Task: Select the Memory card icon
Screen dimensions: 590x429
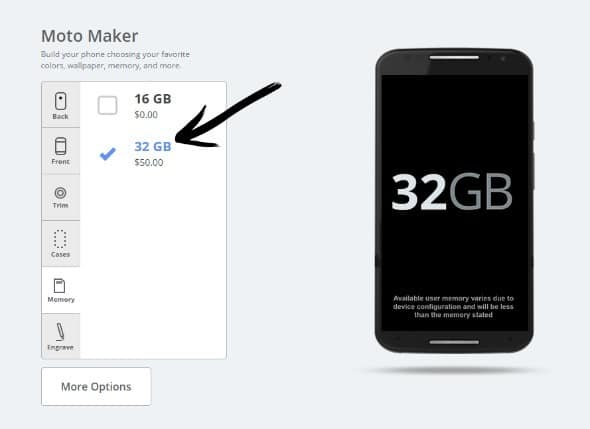Action: (x=59, y=286)
